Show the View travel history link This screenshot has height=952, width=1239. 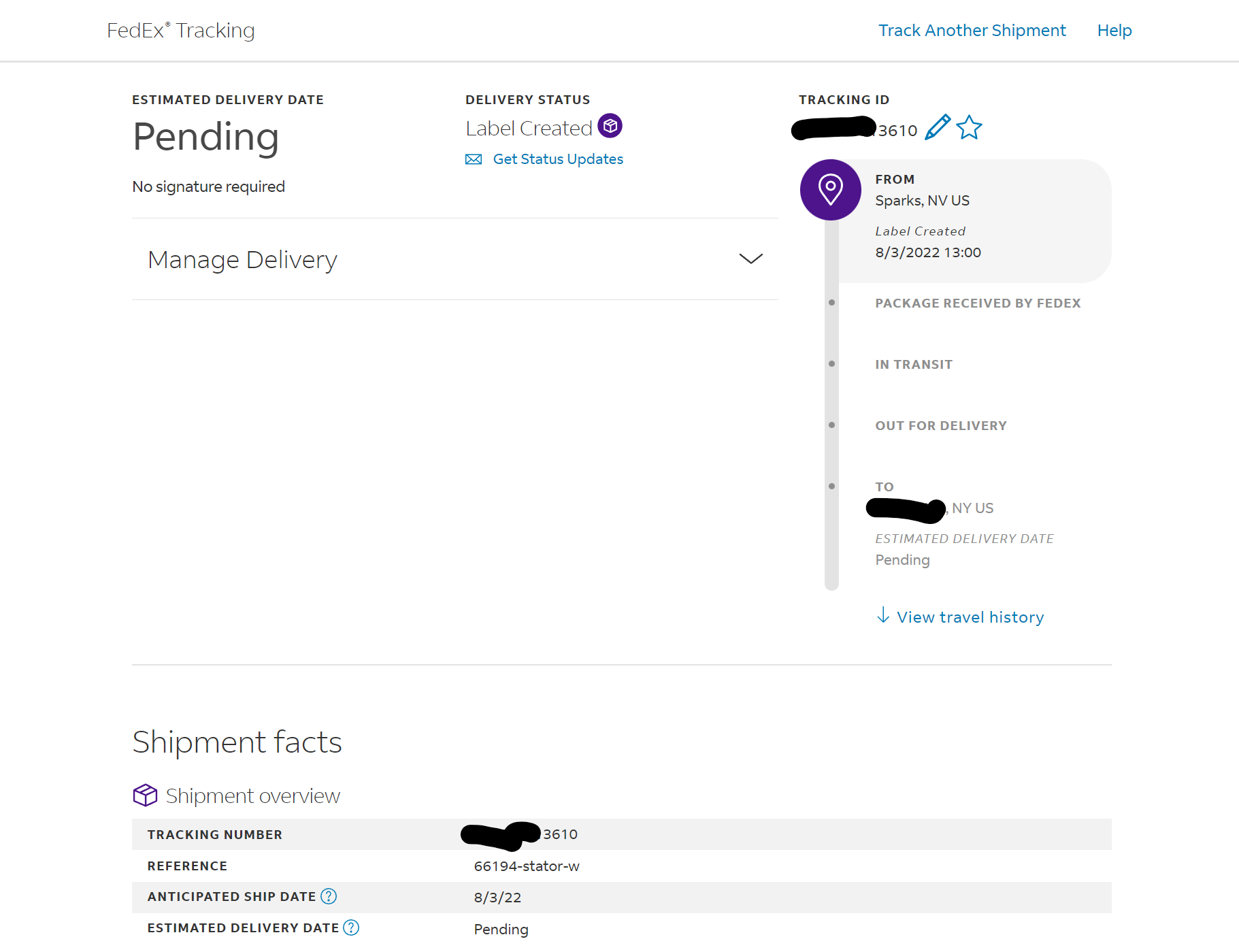tap(970, 617)
